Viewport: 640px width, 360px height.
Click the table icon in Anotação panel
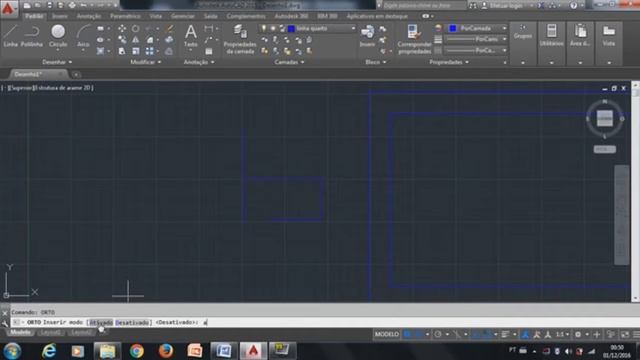pyautogui.click(x=209, y=51)
